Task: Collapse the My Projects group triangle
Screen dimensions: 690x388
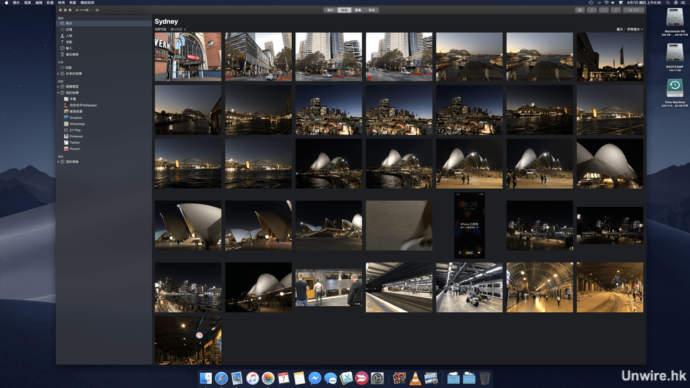Action: tap(58, 162)
